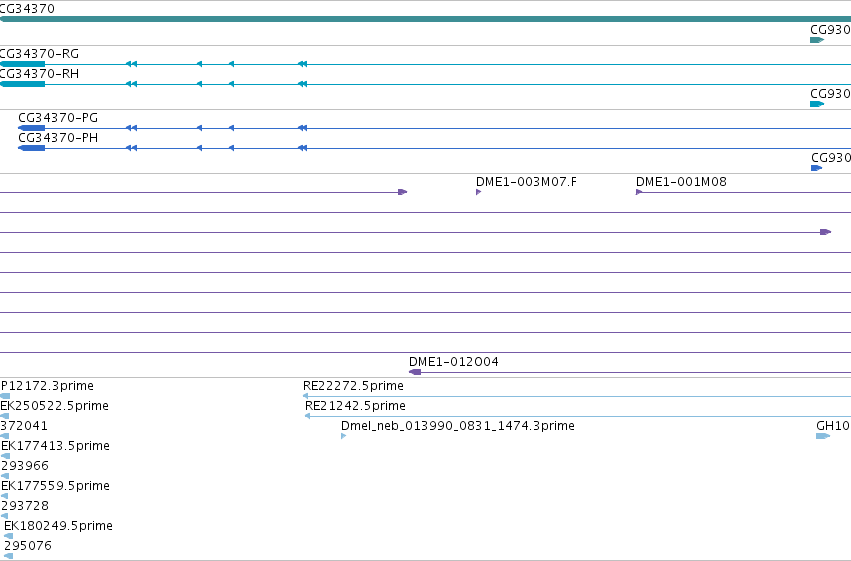The image size is (851, 561).
Task: Select the CG34370 gene label
Action: click(27, 9)
